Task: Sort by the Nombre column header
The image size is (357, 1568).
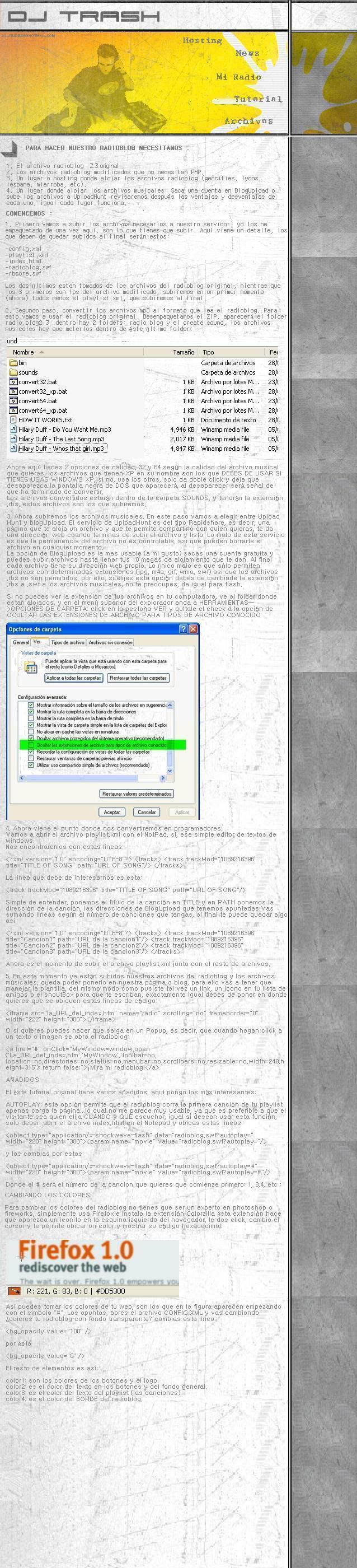Action: point(76,352)
